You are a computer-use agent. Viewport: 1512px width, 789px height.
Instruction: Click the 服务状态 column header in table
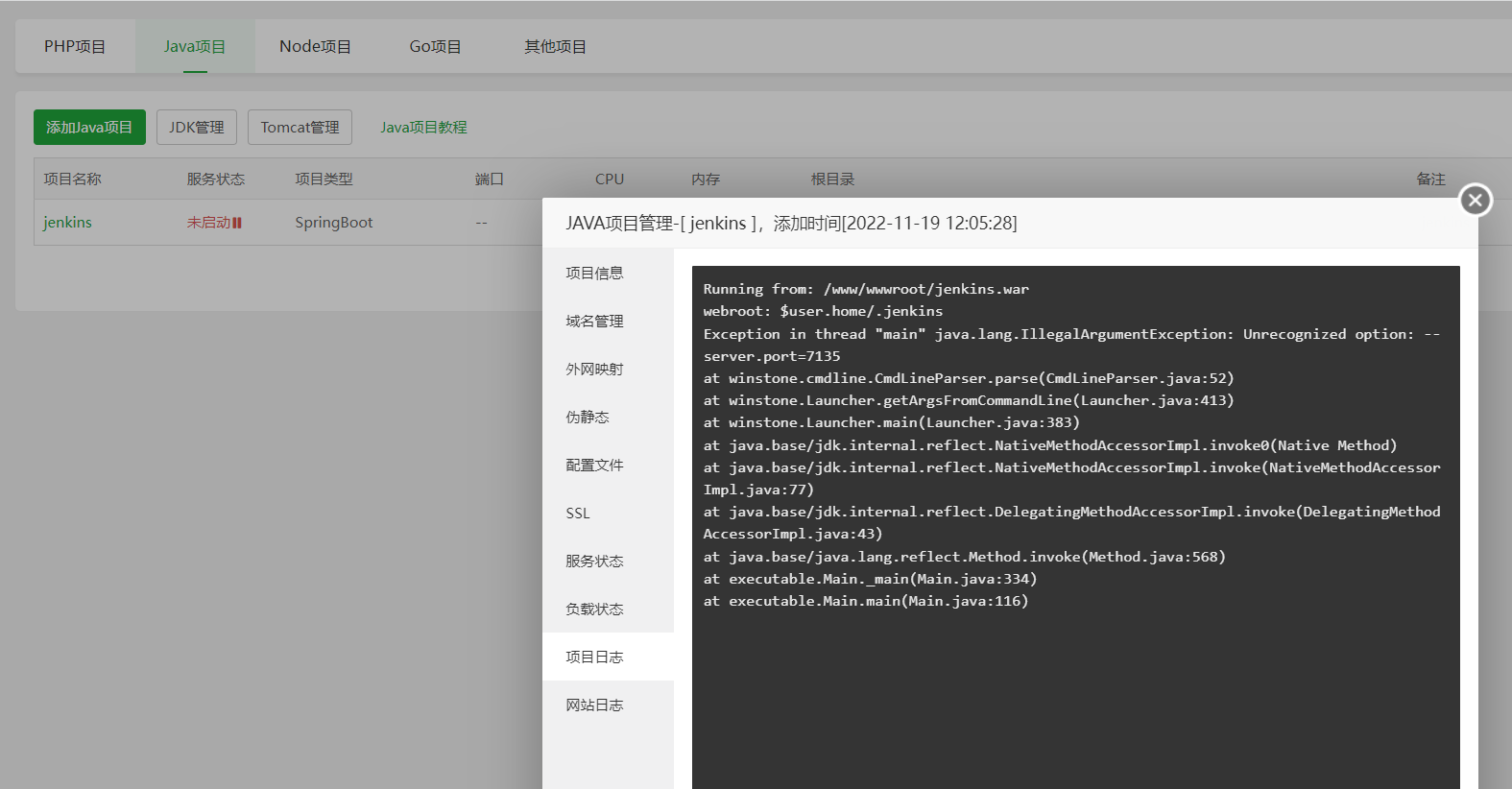(x=216, y=179)
